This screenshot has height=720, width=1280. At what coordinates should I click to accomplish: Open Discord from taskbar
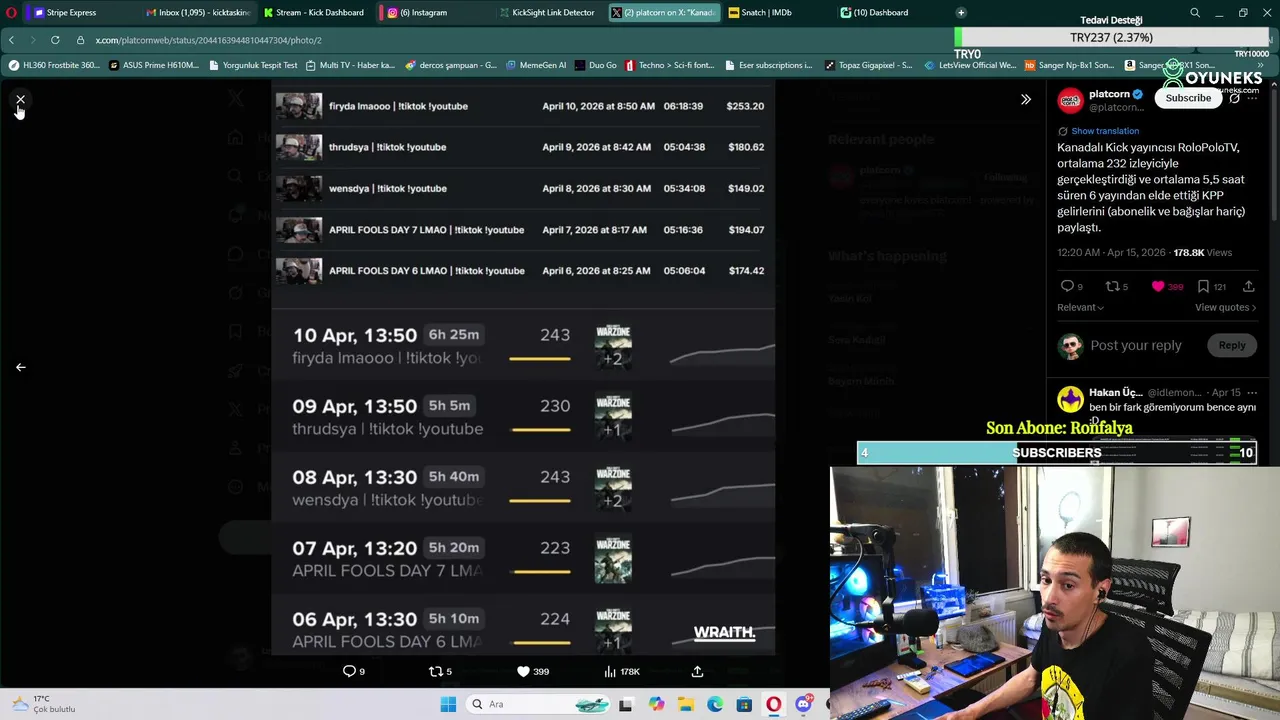[803, 704]
